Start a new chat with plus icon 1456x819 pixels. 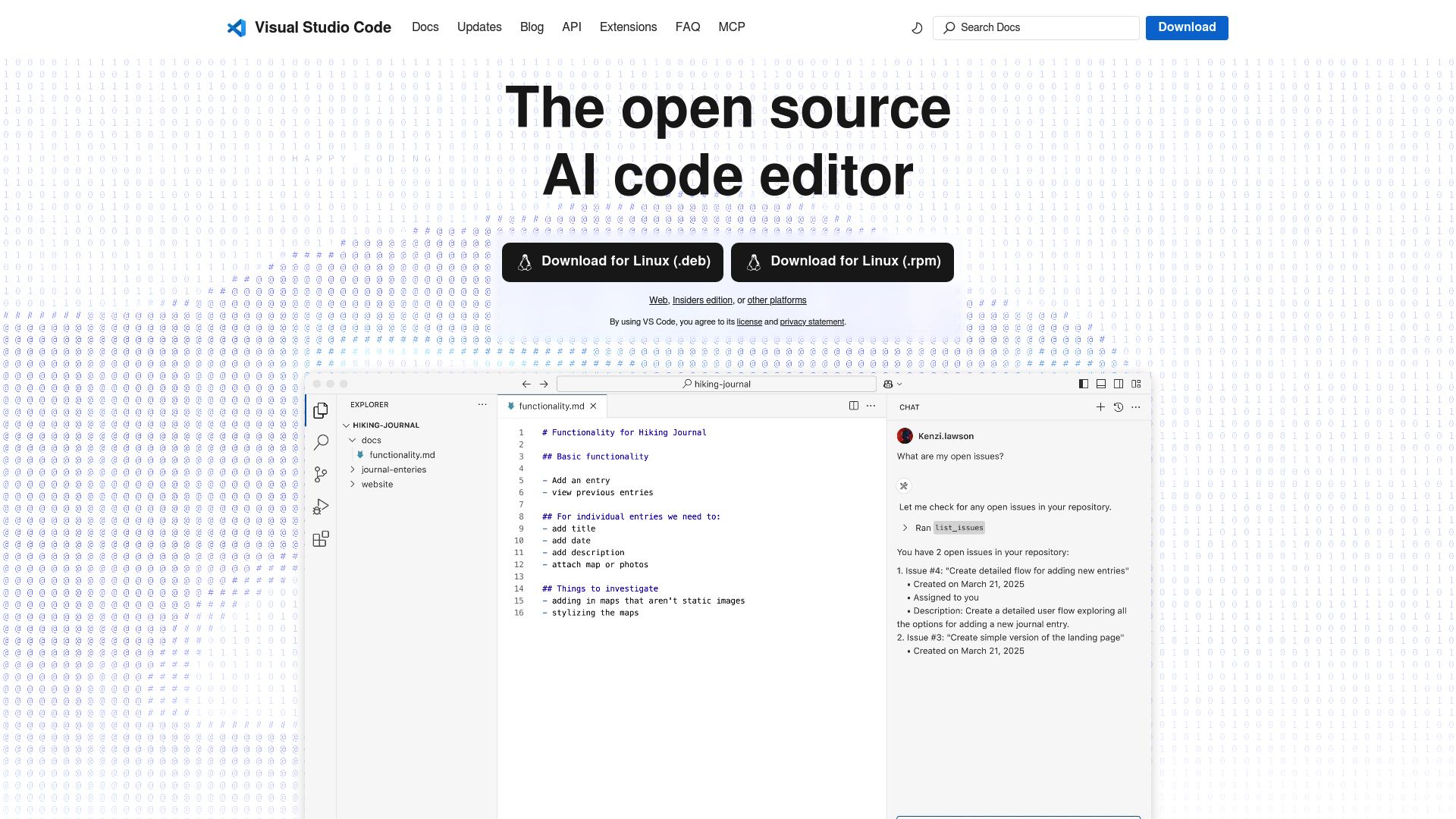tap(1100, 407)
